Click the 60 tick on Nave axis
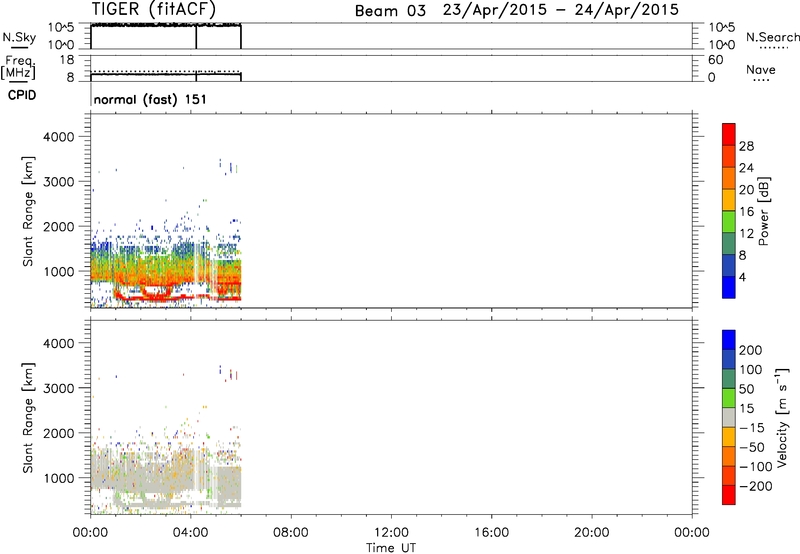The height and width of the screenshot is (554, 800). [715, 60]
